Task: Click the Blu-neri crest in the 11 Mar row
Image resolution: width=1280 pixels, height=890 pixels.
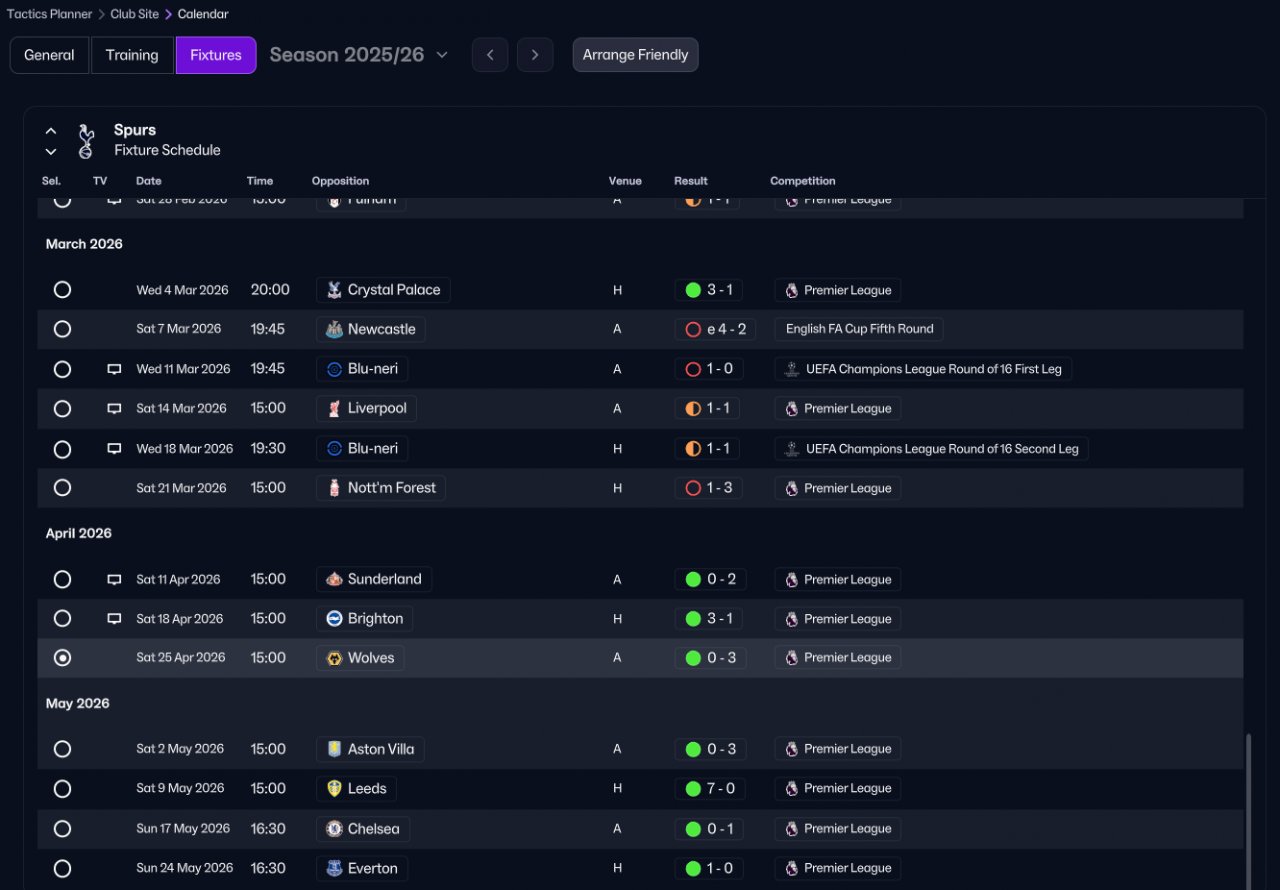Action: (x=334, y=369)
